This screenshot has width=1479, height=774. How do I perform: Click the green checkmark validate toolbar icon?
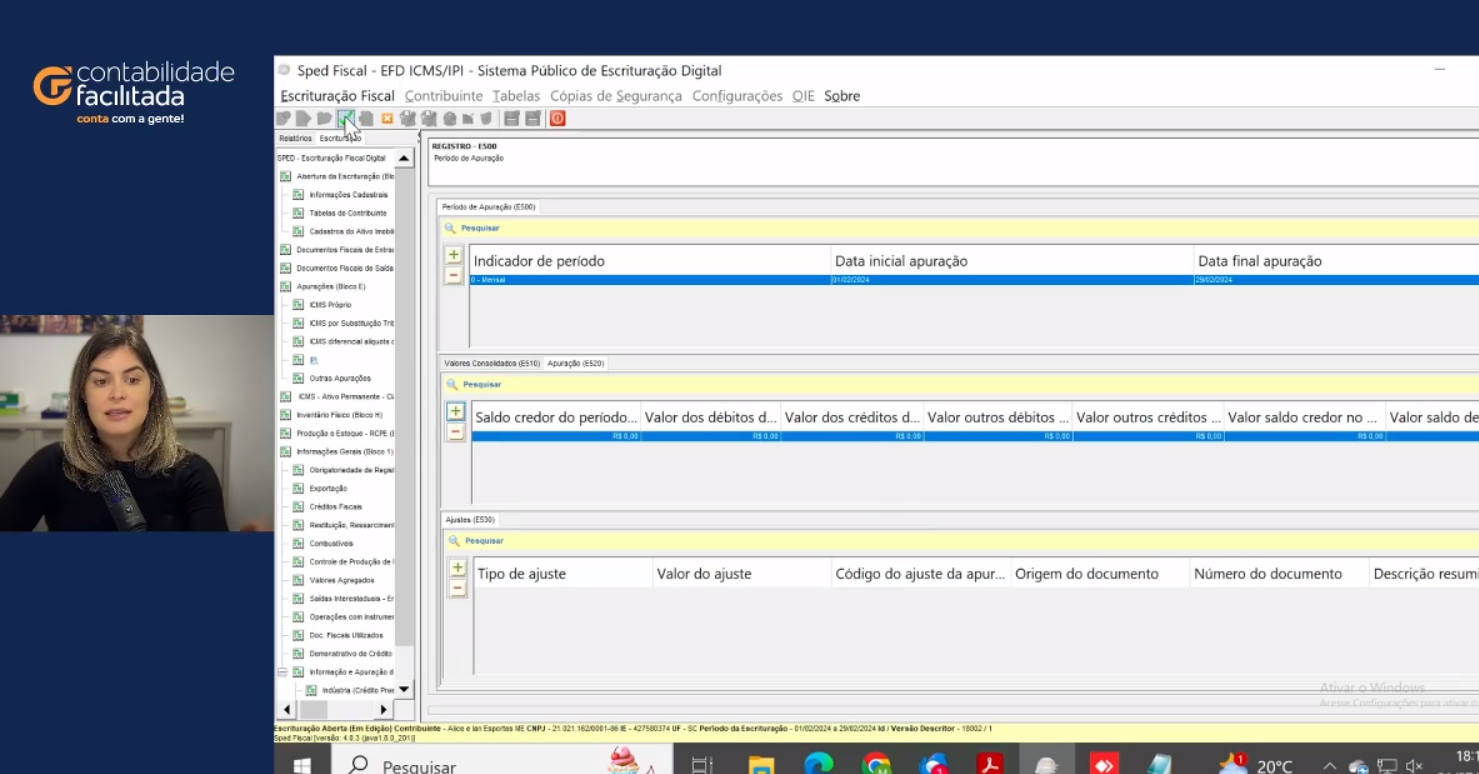click(346, 119)
